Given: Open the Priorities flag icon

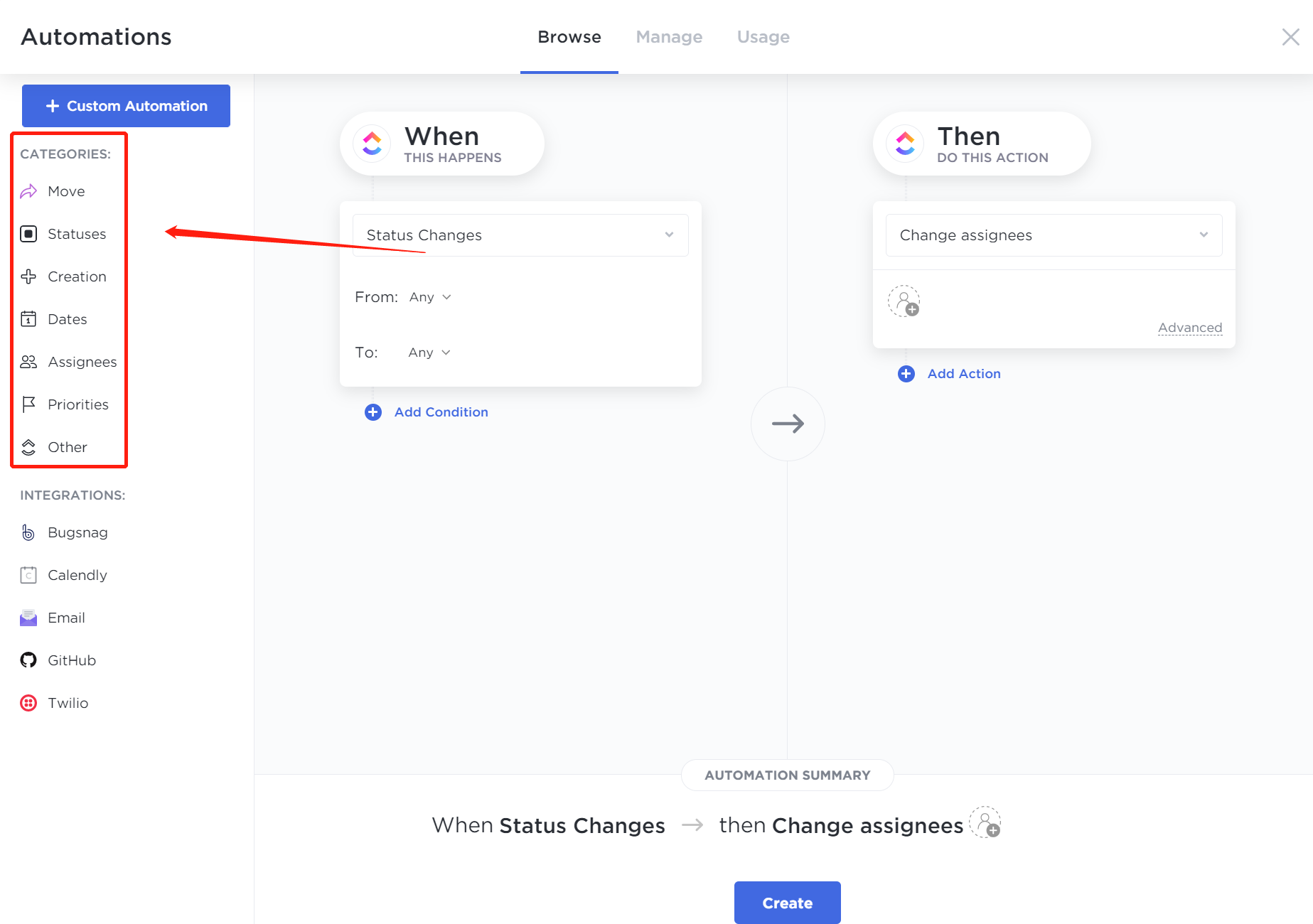Looking at the screenshot, I should click(28, 404).
